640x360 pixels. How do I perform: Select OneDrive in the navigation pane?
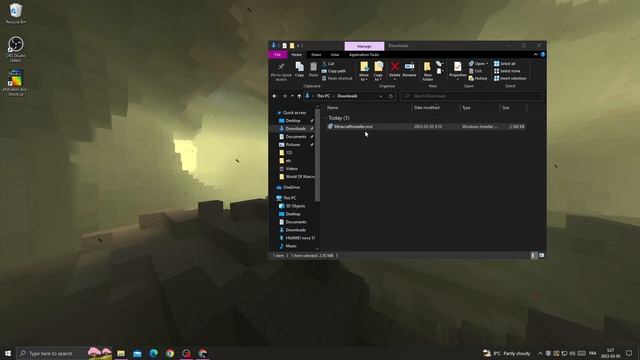(291, 187)
